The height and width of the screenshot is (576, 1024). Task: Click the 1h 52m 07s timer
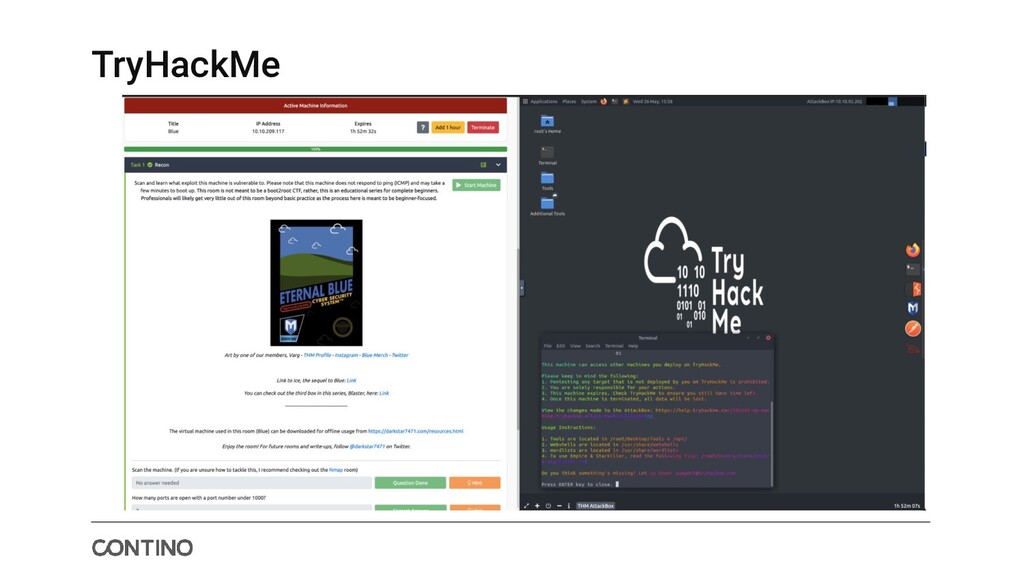(x=906, y=505)
